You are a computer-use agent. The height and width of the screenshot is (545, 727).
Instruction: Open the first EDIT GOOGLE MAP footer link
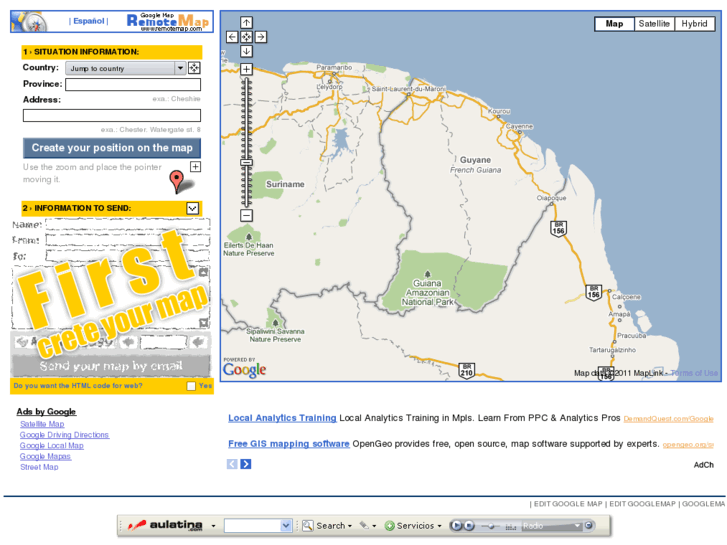568,504
